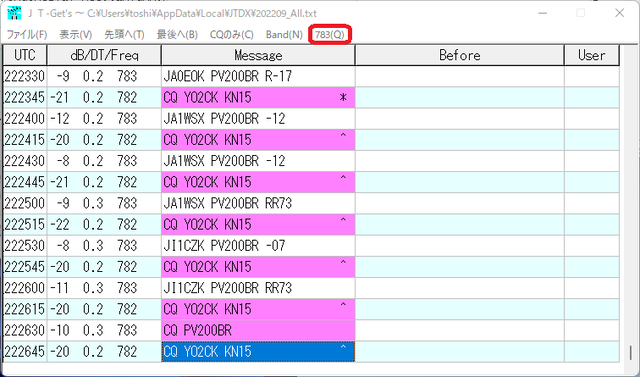
Task: Click the 最後へ(B) menu item
Action: (x=177, y=35)
